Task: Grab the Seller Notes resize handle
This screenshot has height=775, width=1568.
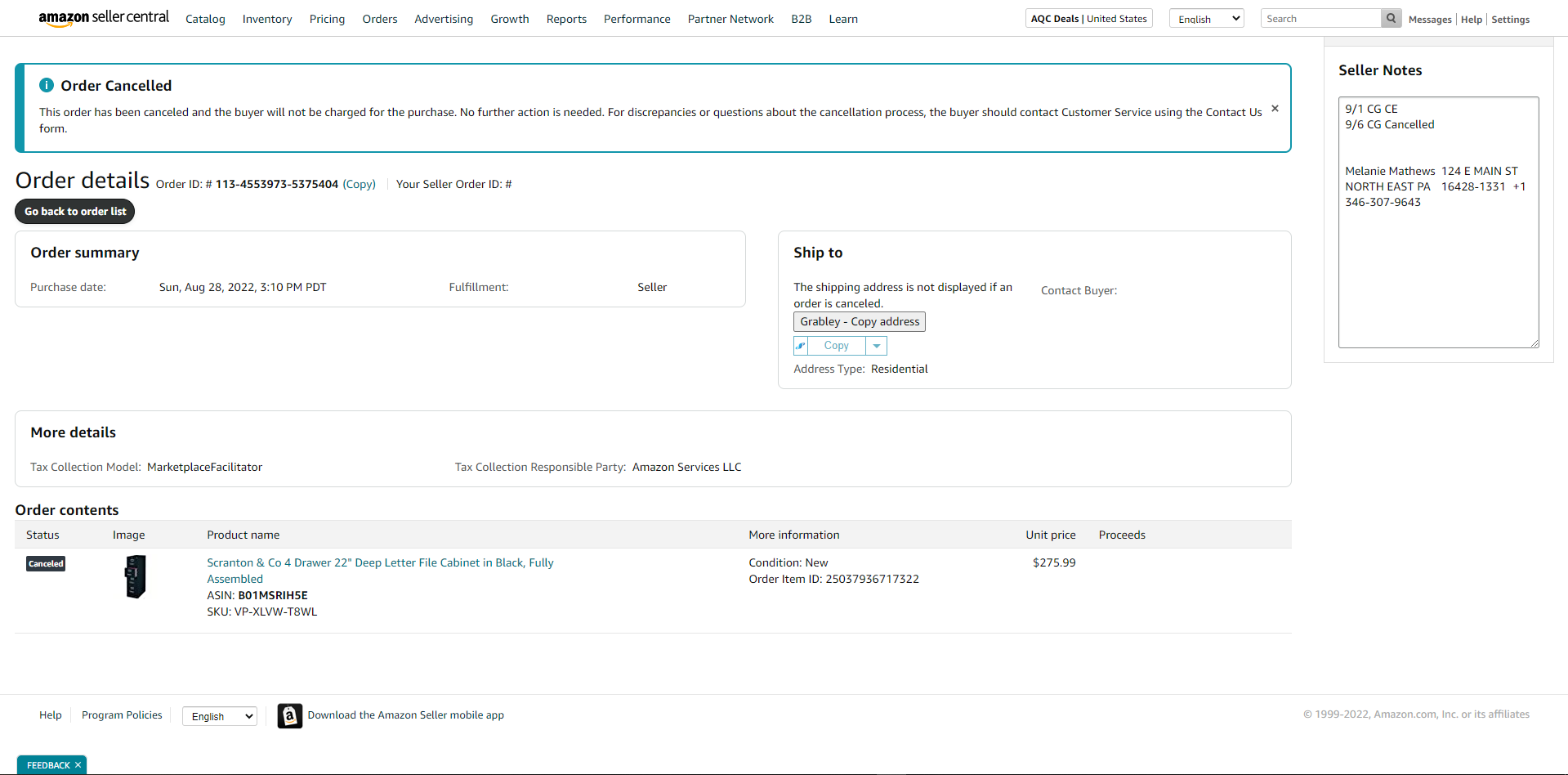Action: click(1534, 343)
